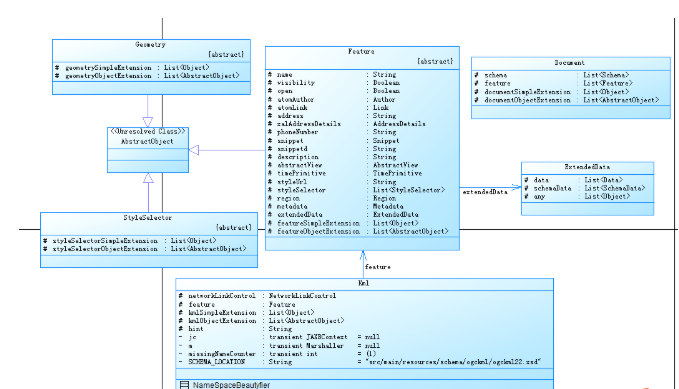This screenshot has height=389, width=679.
Task: Click the m Marshaller attribute in Kml
Action: [279, 346]
